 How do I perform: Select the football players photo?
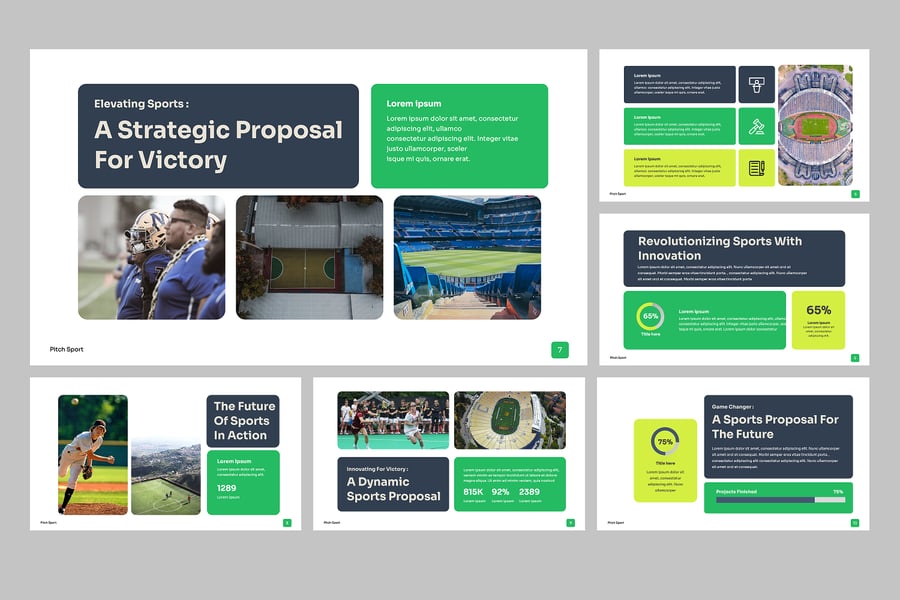click(x=152, y=257)
